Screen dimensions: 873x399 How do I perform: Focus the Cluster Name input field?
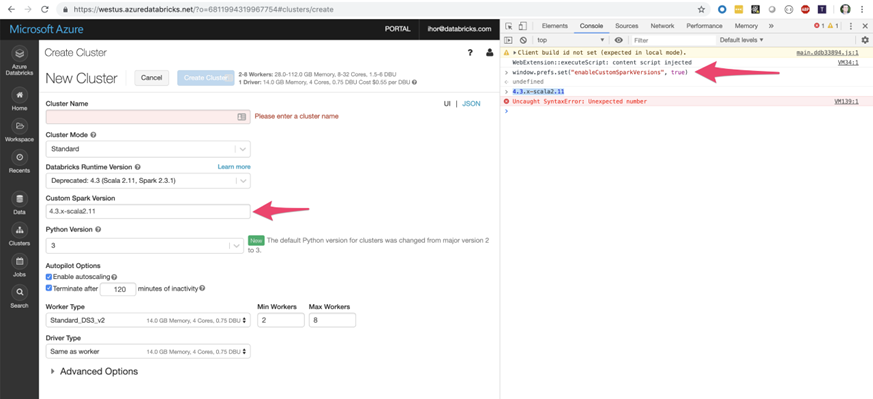[x=148, y=117]
